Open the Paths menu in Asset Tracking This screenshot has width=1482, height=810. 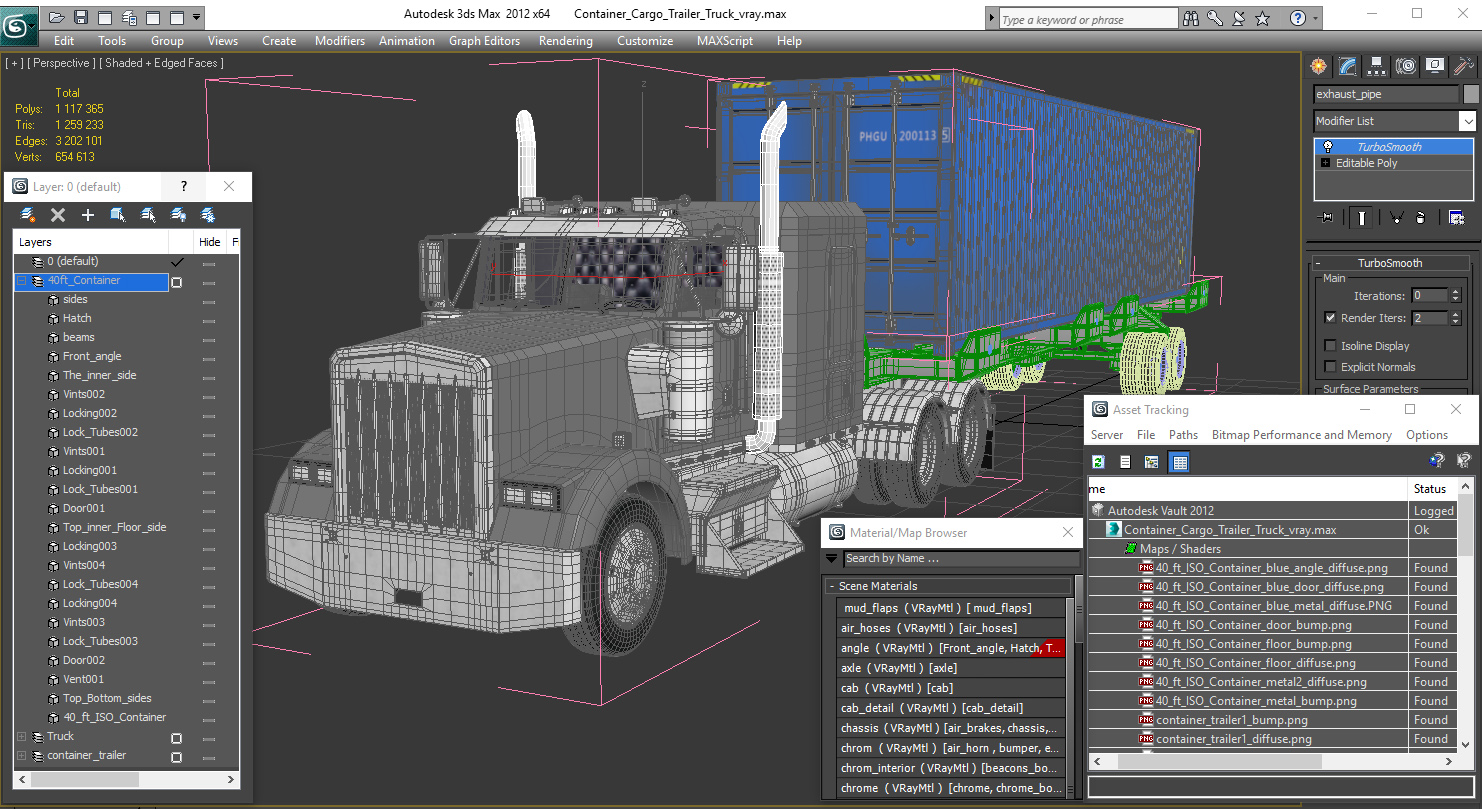click(x=1183, y=435)
